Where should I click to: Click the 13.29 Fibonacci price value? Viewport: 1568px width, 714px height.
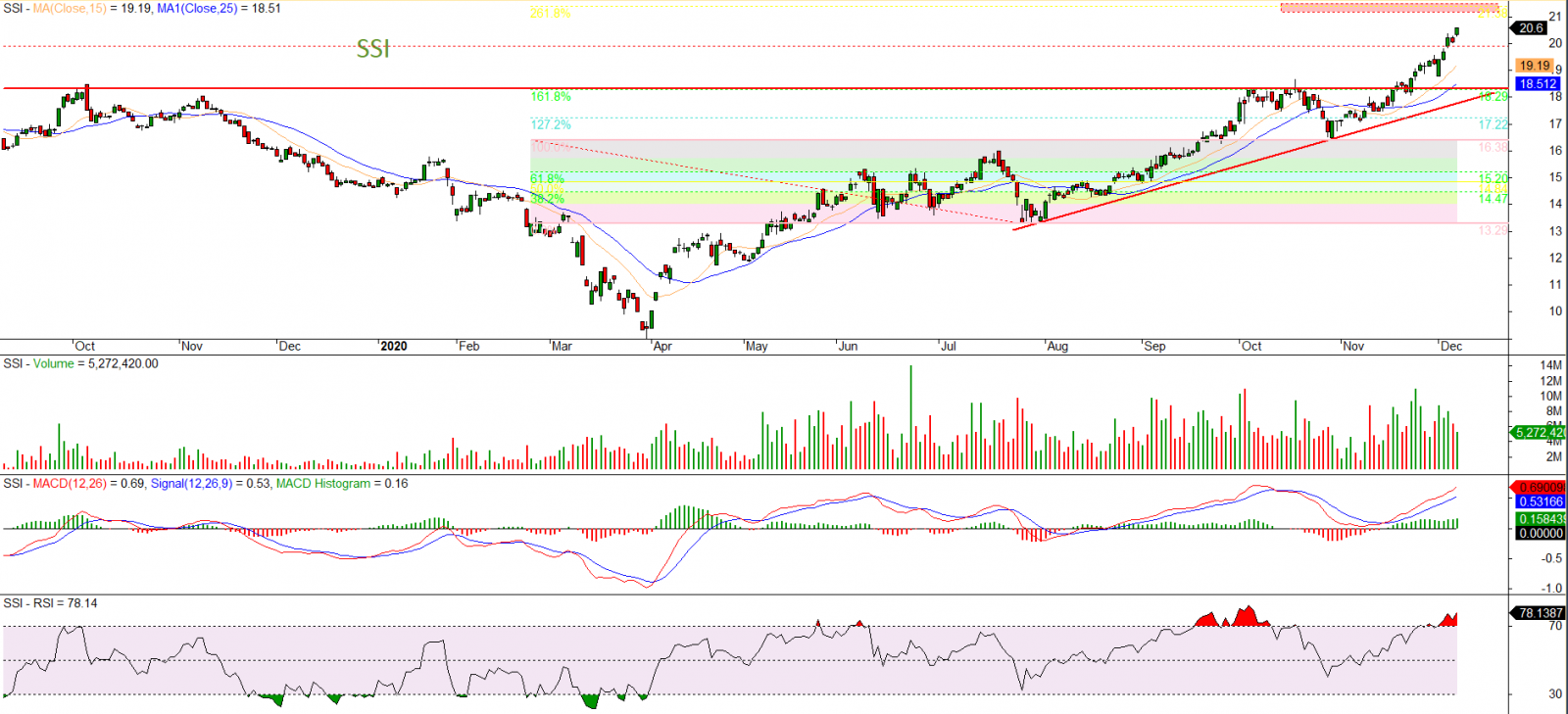point(1494,230)
